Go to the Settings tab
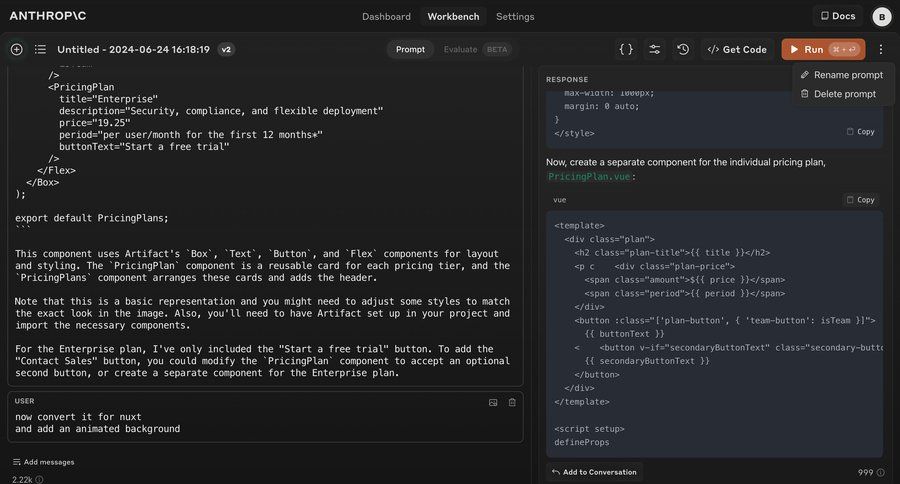The image size is (900, 484). [x=515, y=17]
